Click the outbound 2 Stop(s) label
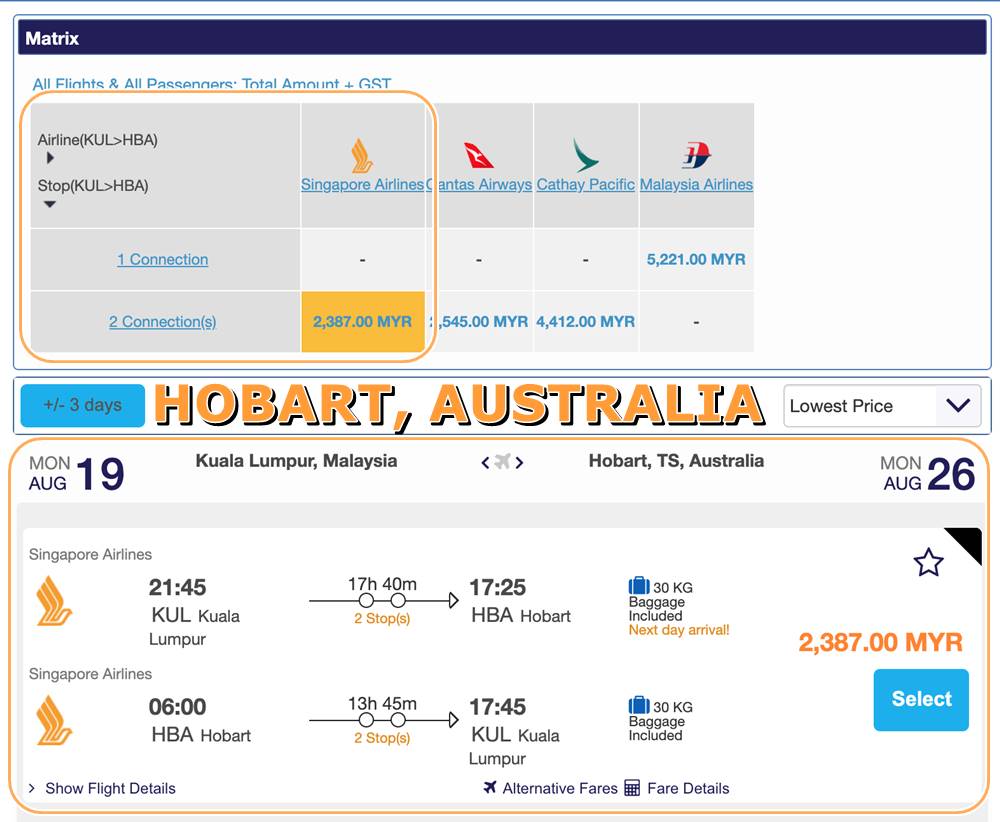The height and width of the screenshot is (822, 1000). tap(382, 618)
